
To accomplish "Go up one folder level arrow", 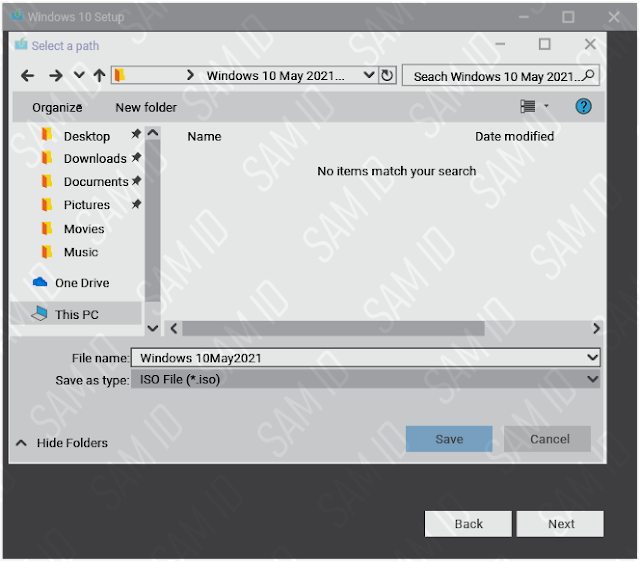I will (x=99, y=76).
